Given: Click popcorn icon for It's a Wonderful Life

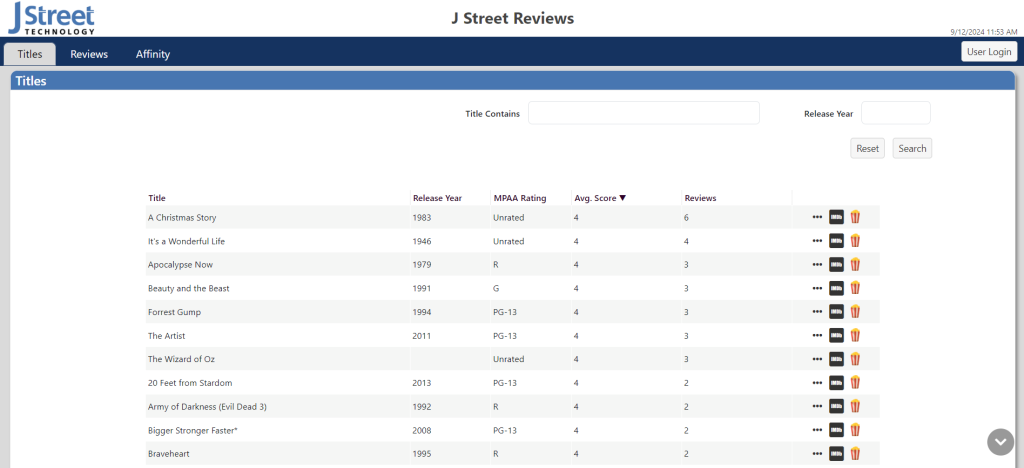Looking at the screenshot, I should (x=855, y=241).
